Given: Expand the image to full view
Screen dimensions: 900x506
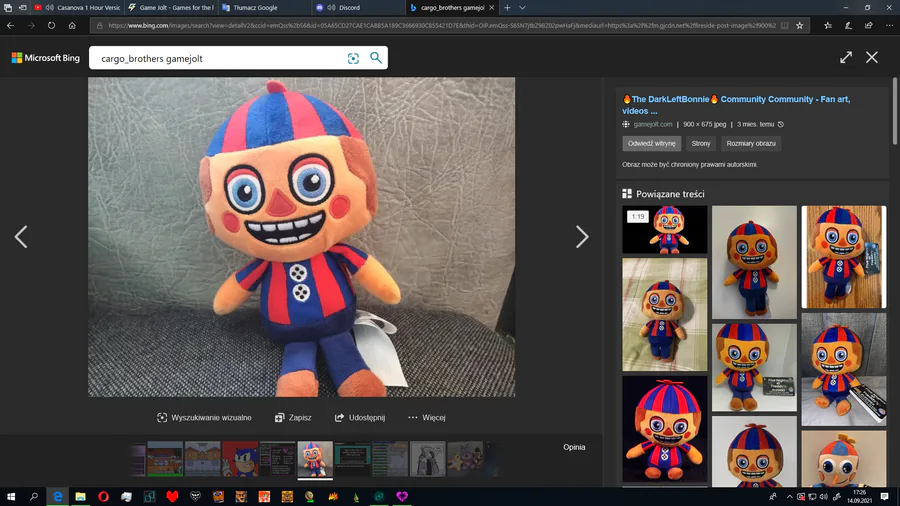Looking at the screenshot, I should 845,57.
